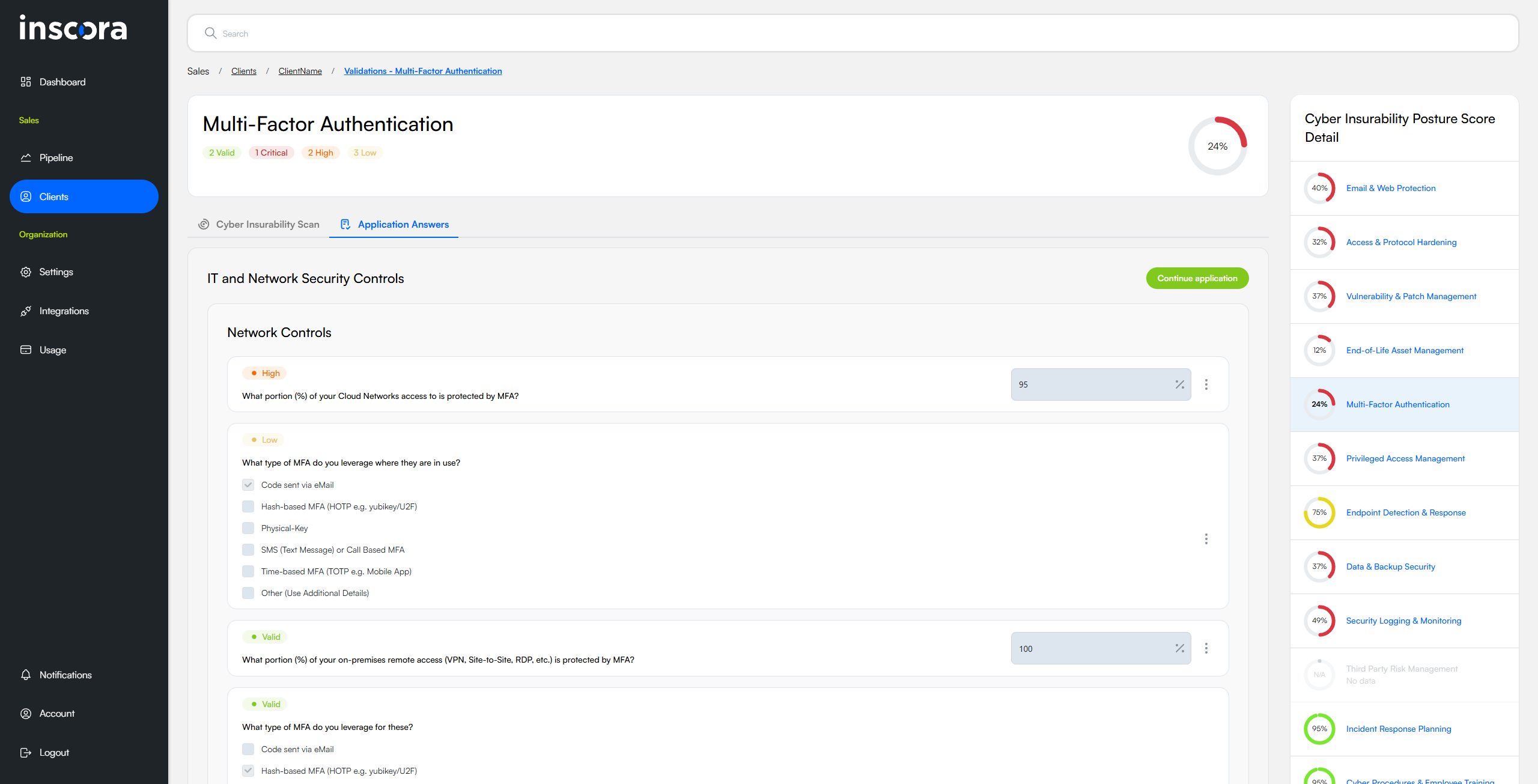Open Notifications via the bell icon
1538x784 pixels.
point(26,675)
